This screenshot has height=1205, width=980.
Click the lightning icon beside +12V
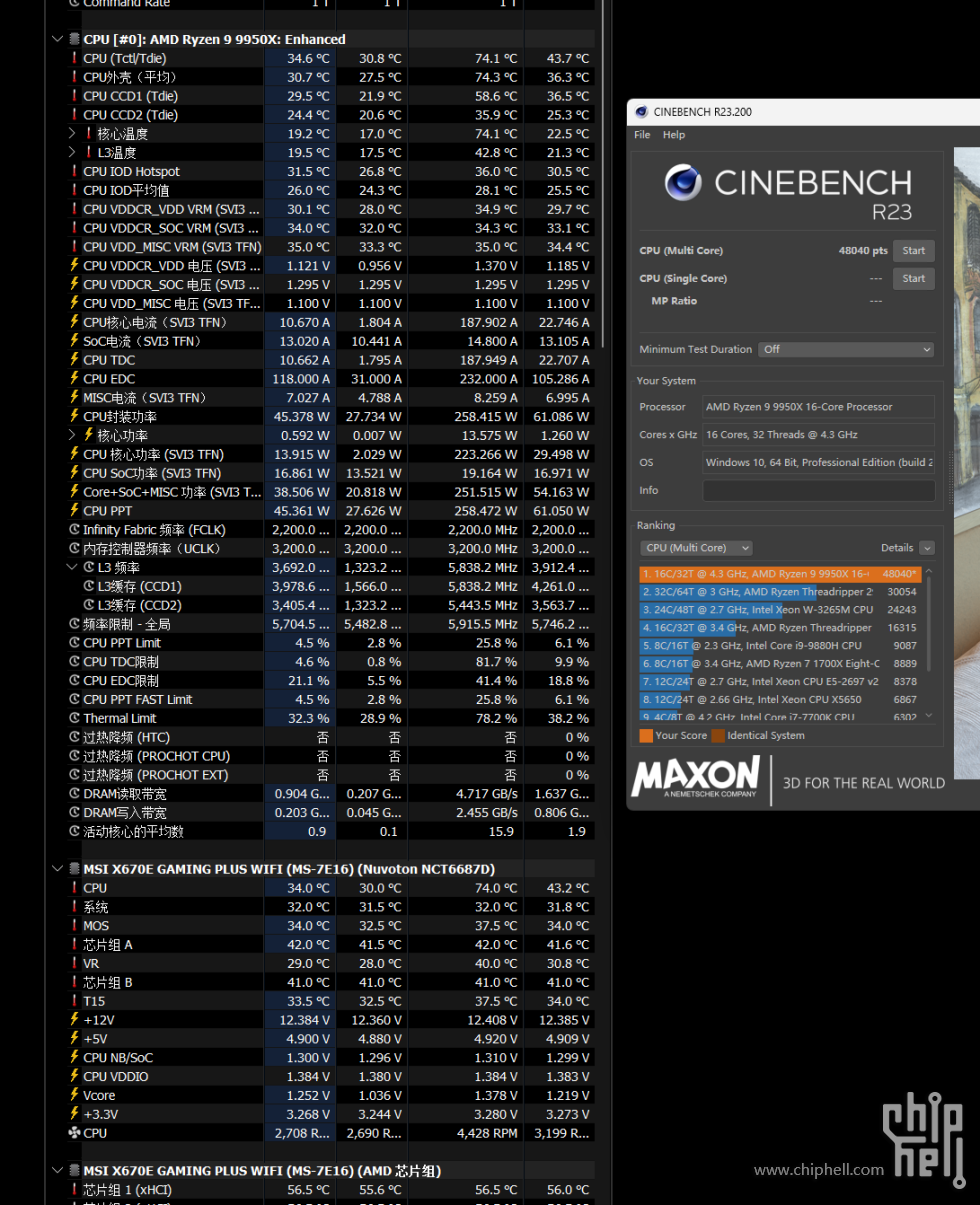74,1020
